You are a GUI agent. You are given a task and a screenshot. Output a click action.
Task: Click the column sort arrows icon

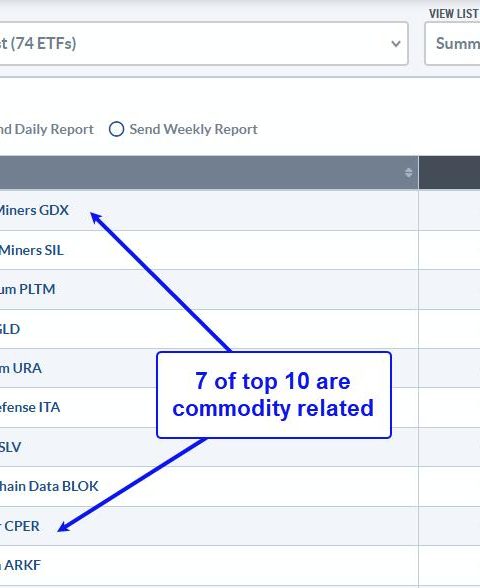click(408, 172)
